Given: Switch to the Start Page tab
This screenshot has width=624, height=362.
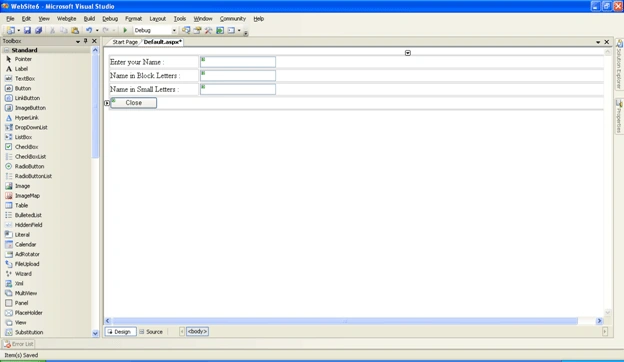Looking at the screenshot, I should [x=125, y=42].
